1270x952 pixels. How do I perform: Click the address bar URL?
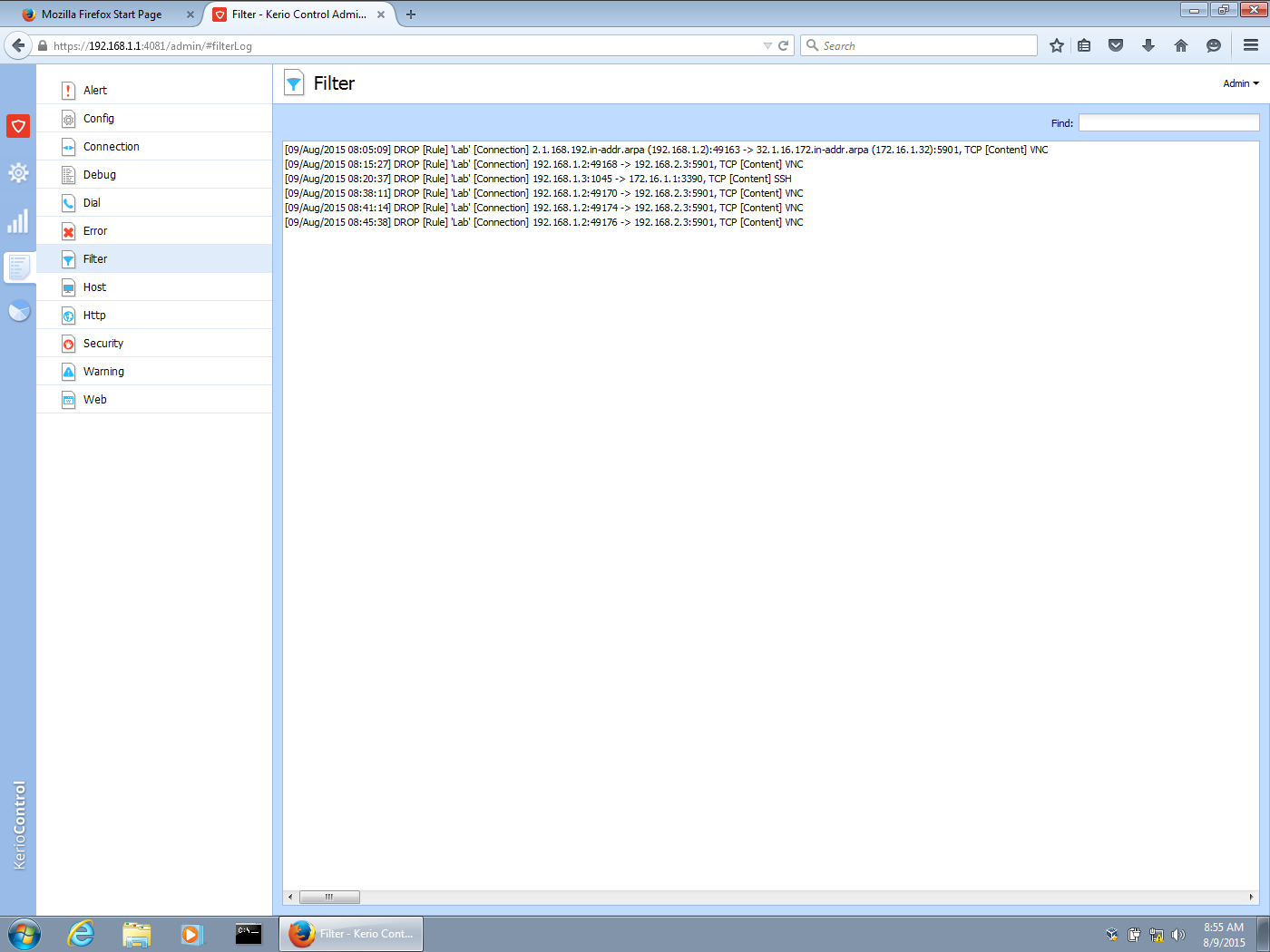152,46
